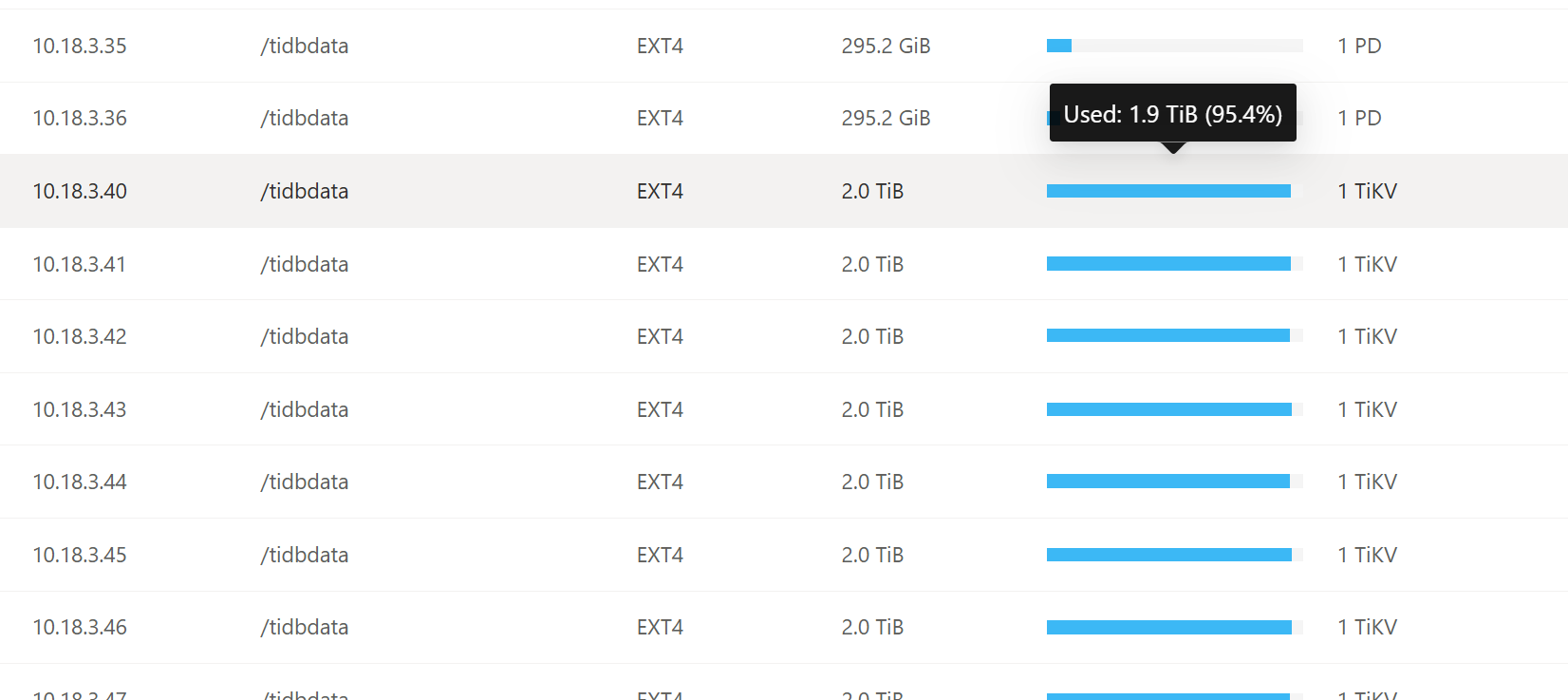Viewport: 1568px width, 700px height.
Task: Click the usage bar in the 10.18.3.40 row
Action: (1174, 191)
